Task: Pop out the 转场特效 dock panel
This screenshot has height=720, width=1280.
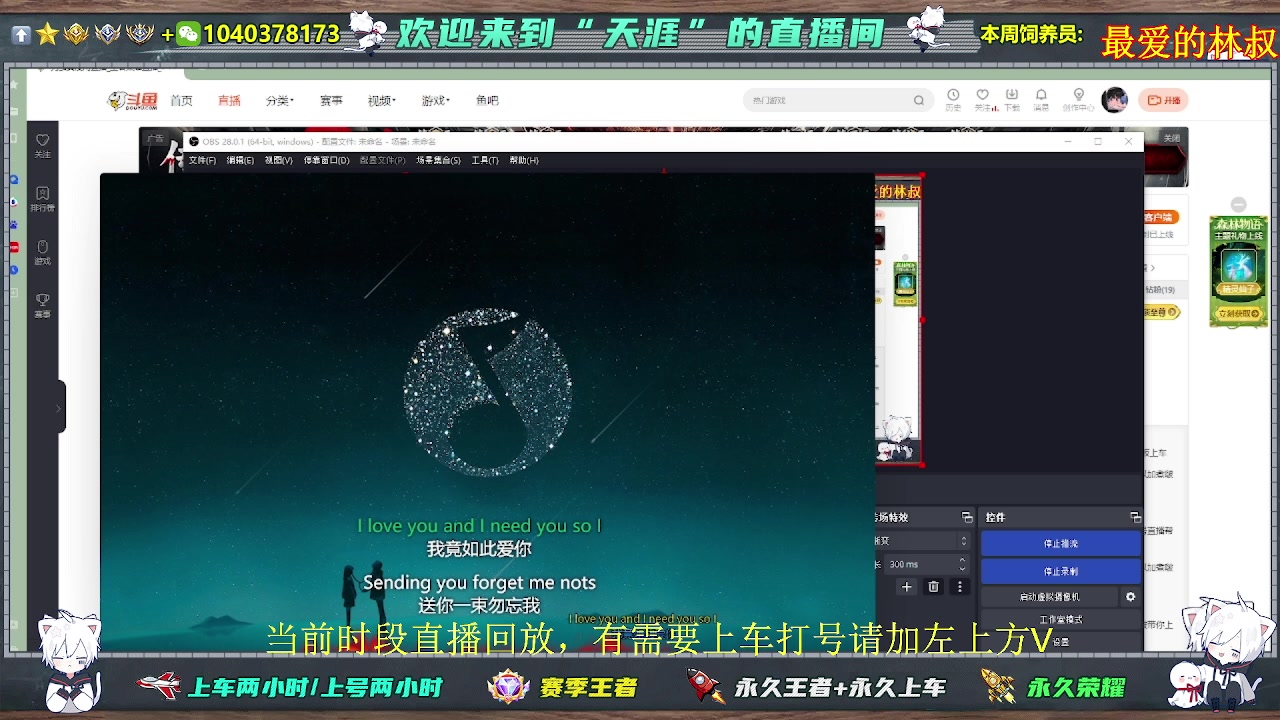Action: 967,517
